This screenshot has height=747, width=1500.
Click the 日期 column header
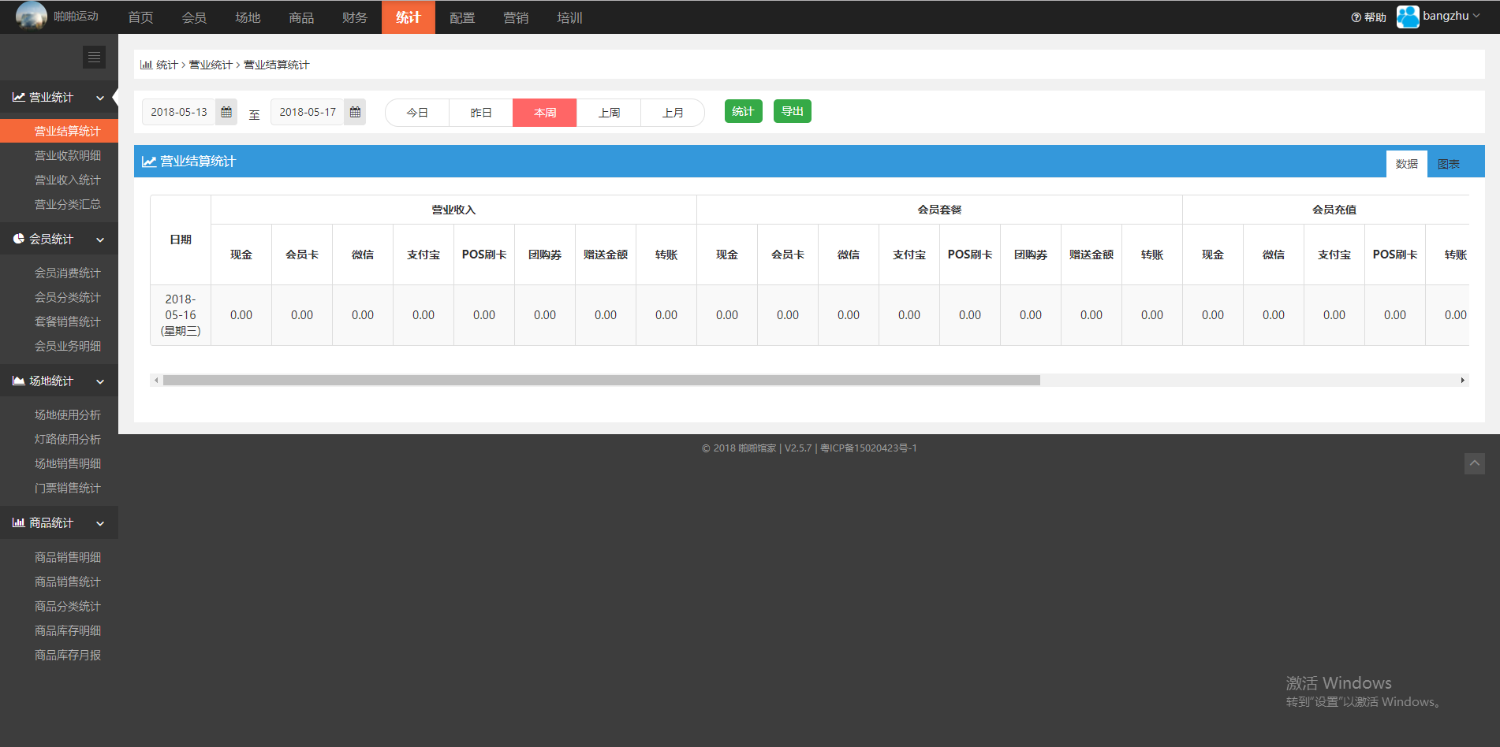point(181,240)
